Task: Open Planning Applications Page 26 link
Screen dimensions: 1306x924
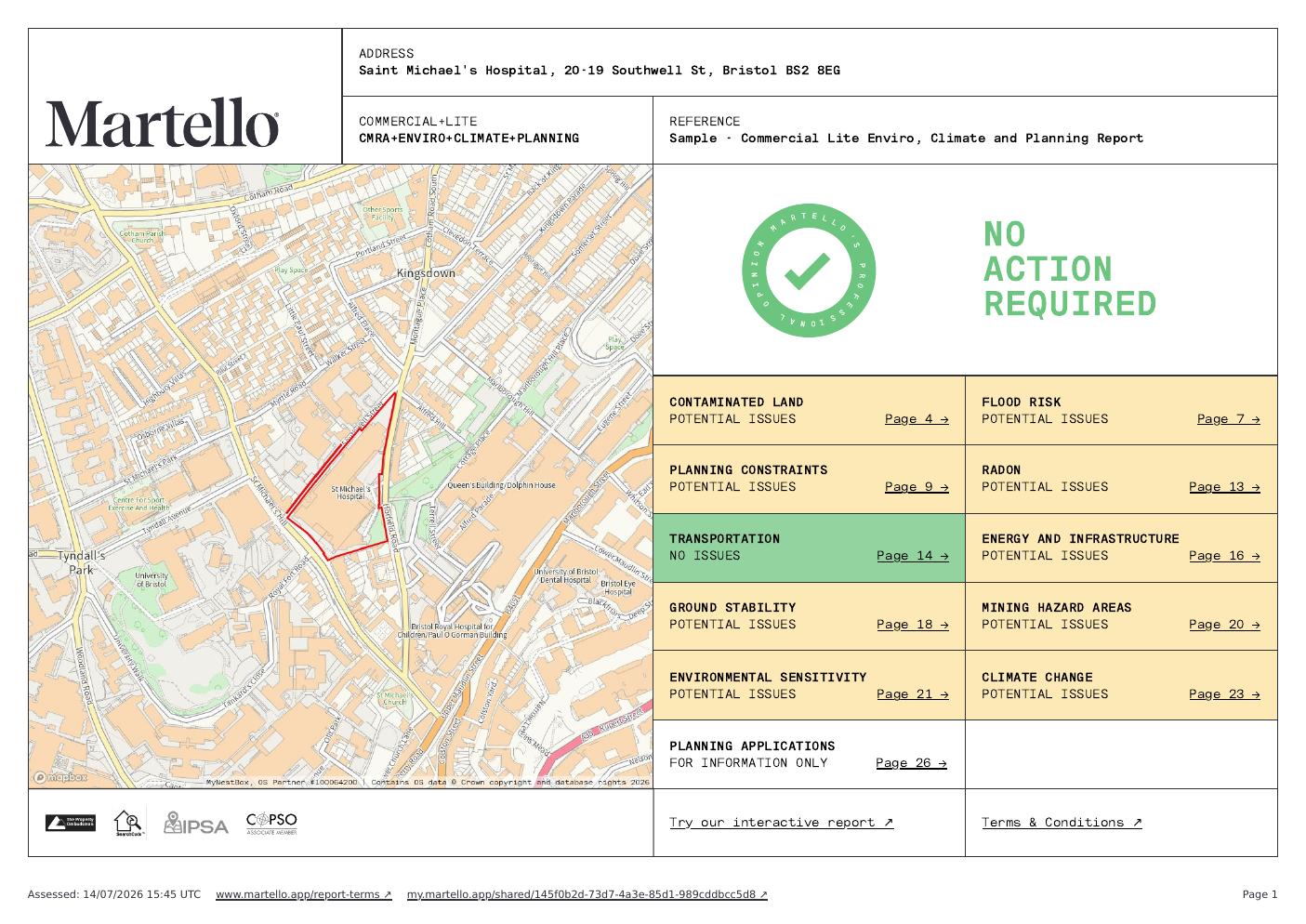Action: pos(911,763)
